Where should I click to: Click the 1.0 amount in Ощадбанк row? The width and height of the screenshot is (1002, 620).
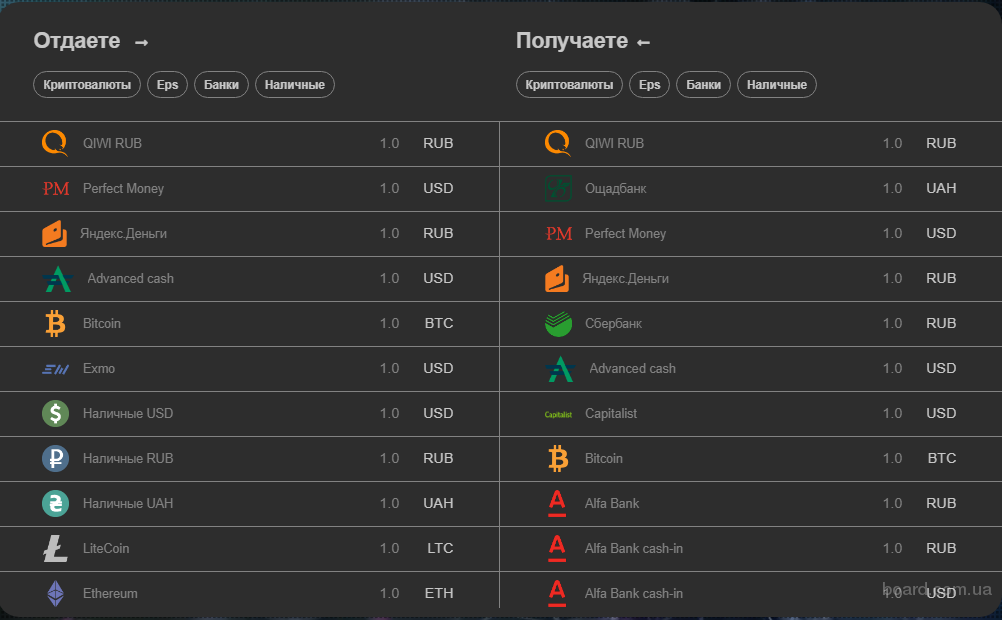[893, 189]
